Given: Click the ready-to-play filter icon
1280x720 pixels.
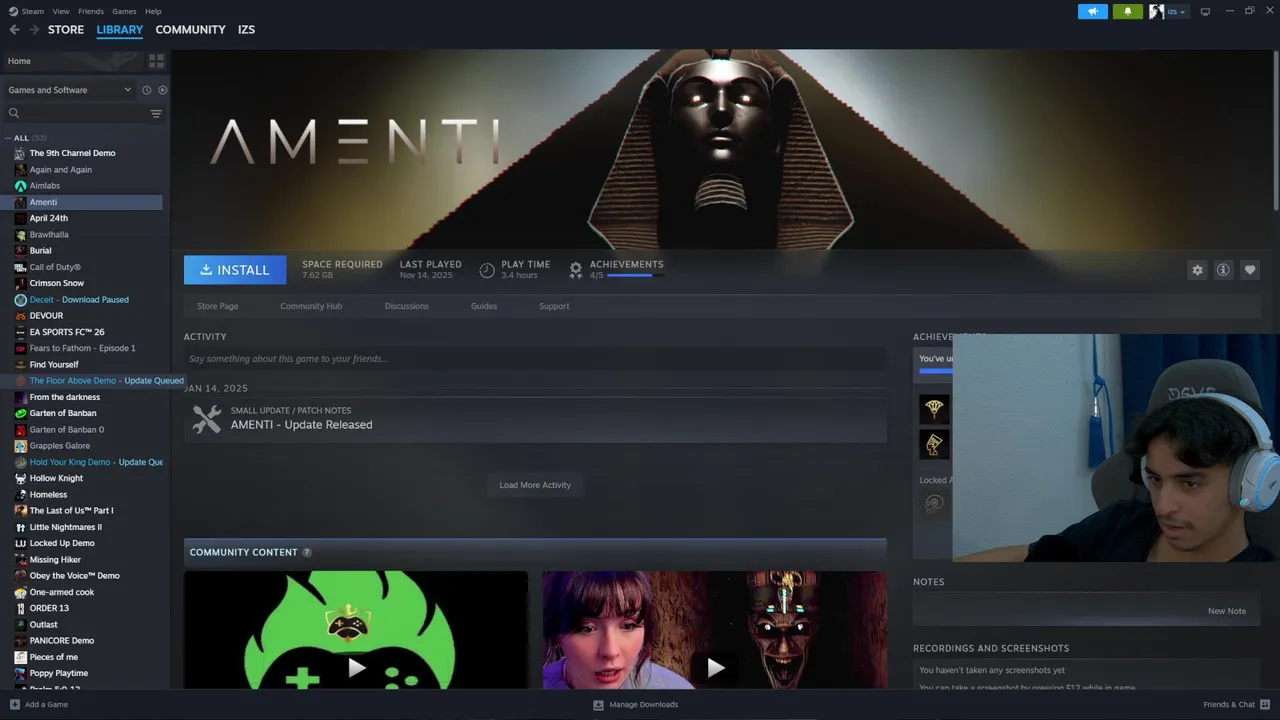Looking at the screenshot, I should coord(162,90).
